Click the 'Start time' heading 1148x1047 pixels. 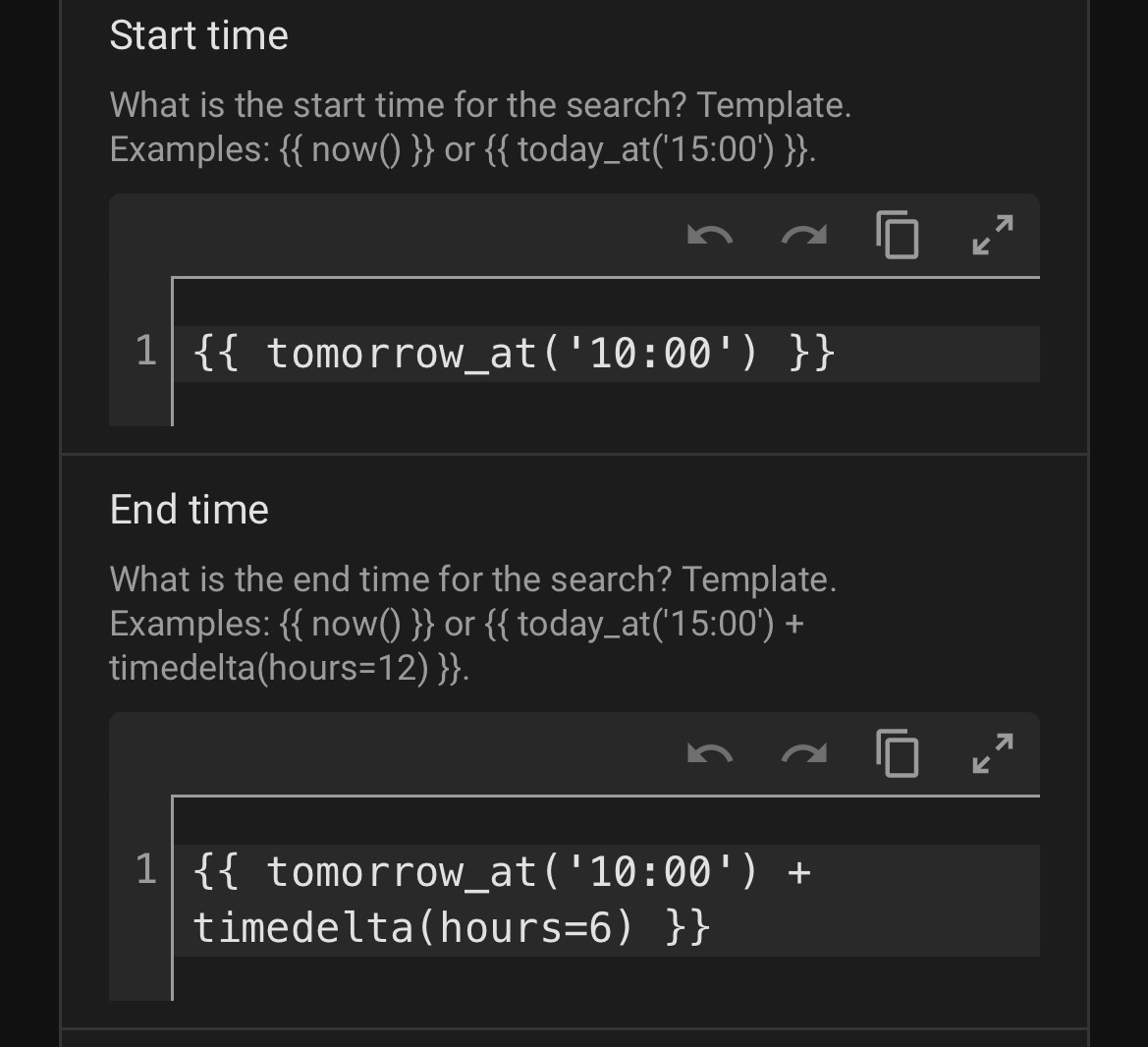198,36
